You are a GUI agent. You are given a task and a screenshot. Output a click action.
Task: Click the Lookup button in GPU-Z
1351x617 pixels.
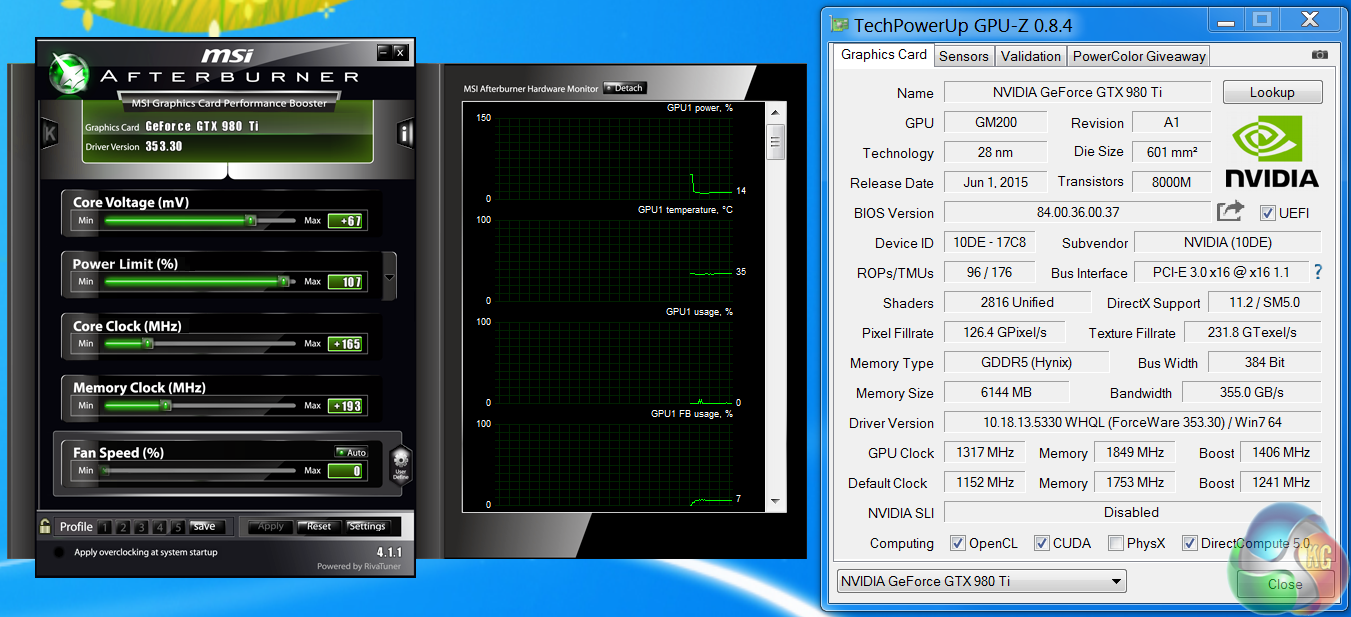coord(1272,92)
